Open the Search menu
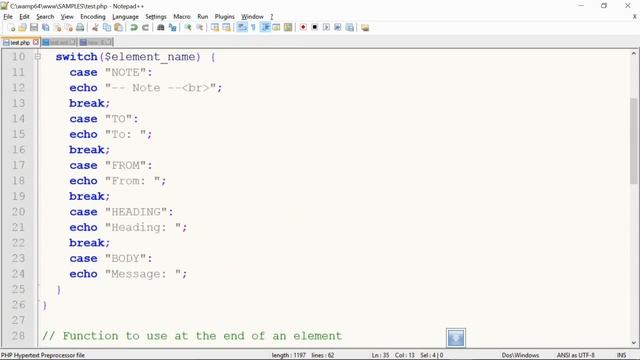 point(45,17)
